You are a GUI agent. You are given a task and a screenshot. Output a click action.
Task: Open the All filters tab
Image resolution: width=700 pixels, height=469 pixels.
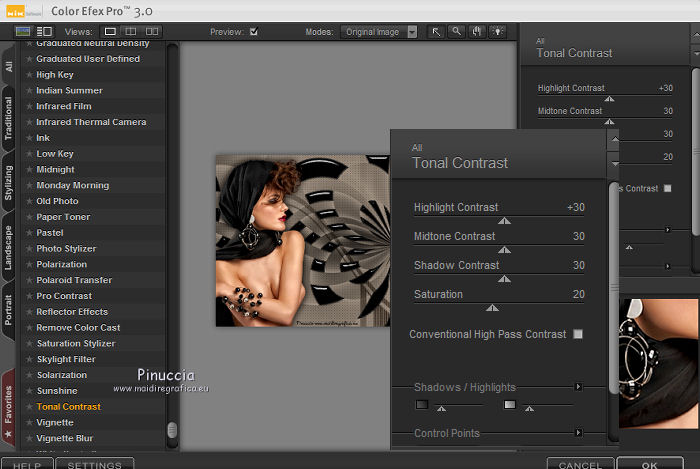point(8,66)
